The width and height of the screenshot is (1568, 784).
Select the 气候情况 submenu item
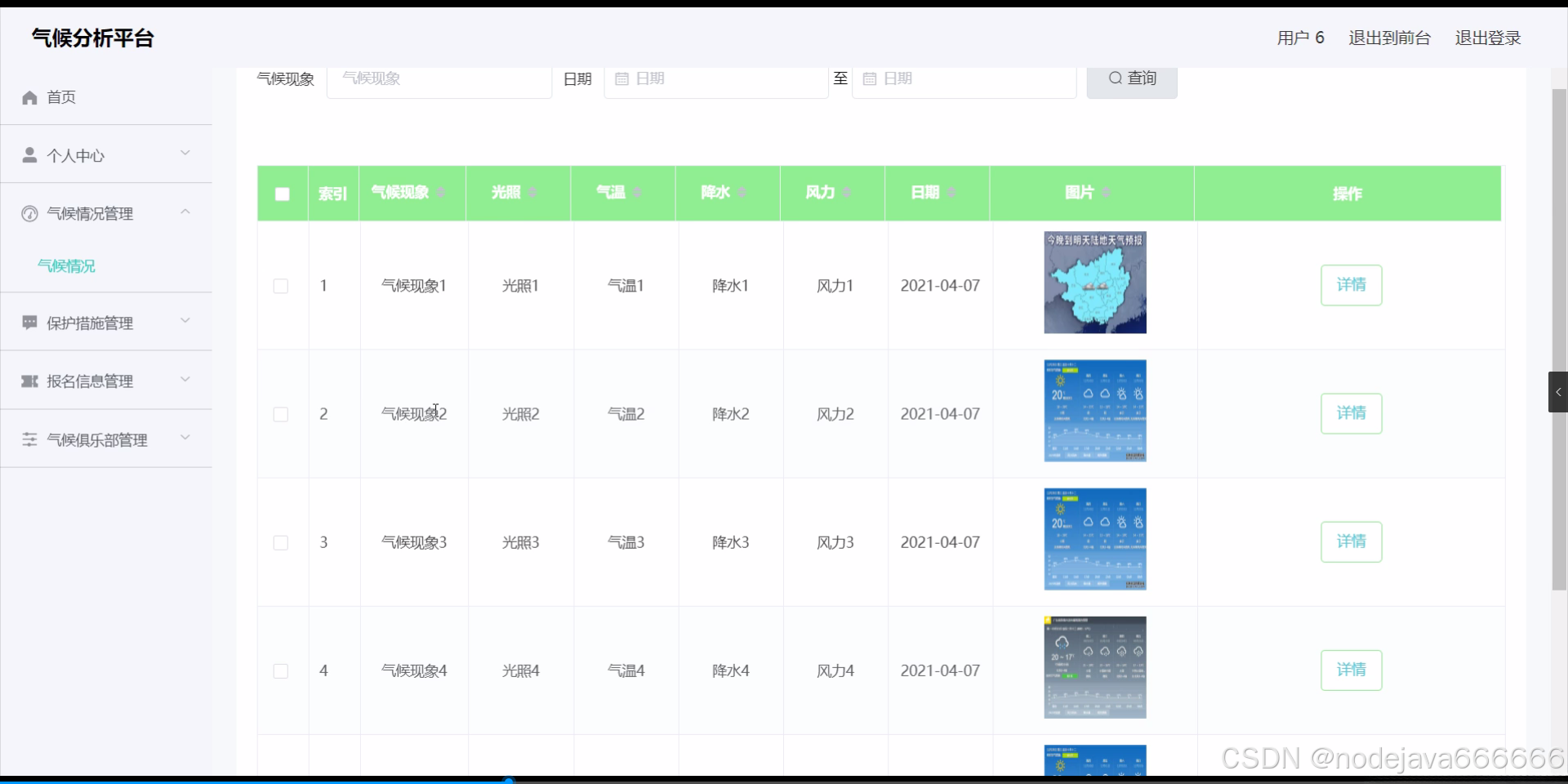67,266
